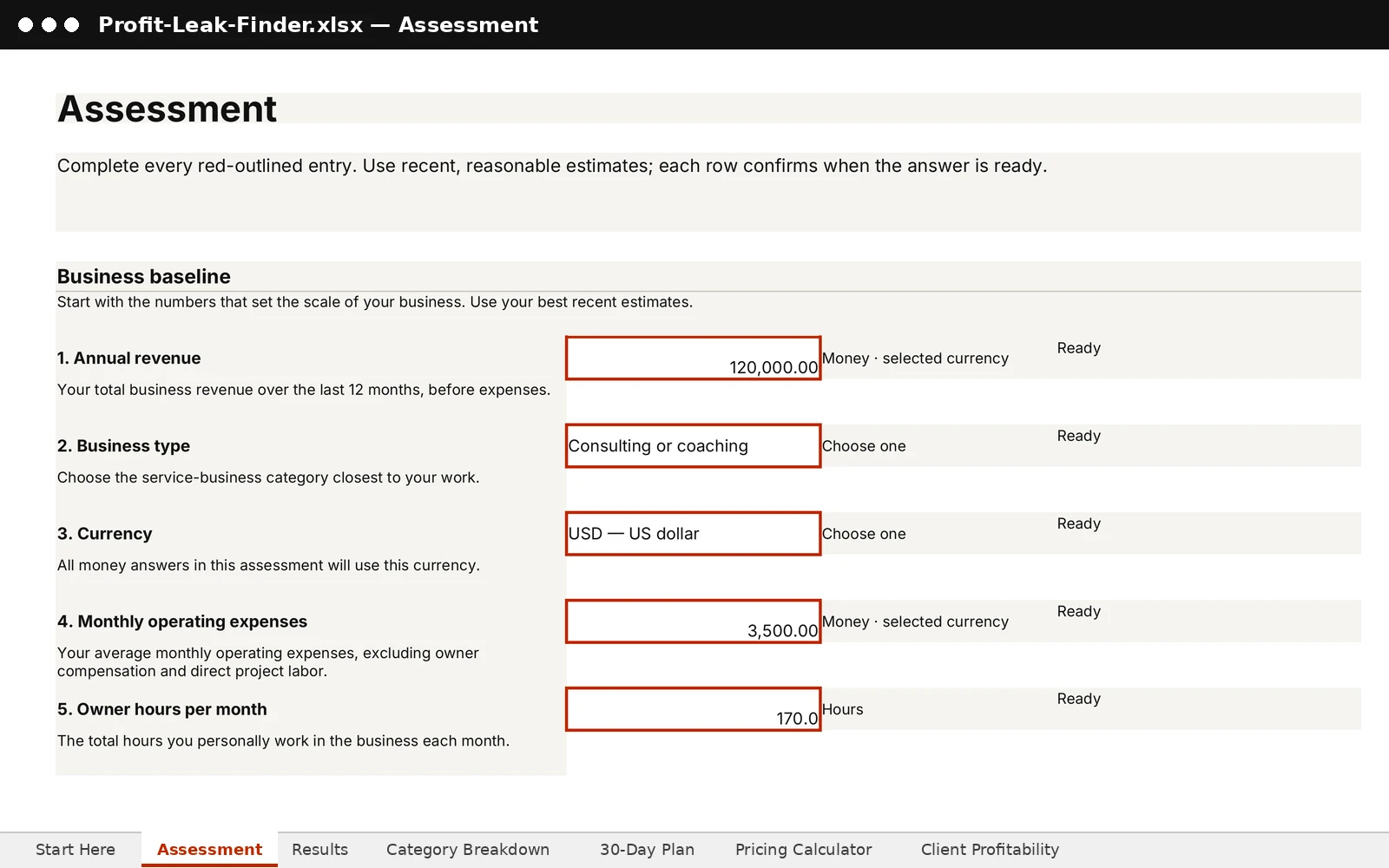Click the Annual revenue entry 120,000.00

(693, 358)
